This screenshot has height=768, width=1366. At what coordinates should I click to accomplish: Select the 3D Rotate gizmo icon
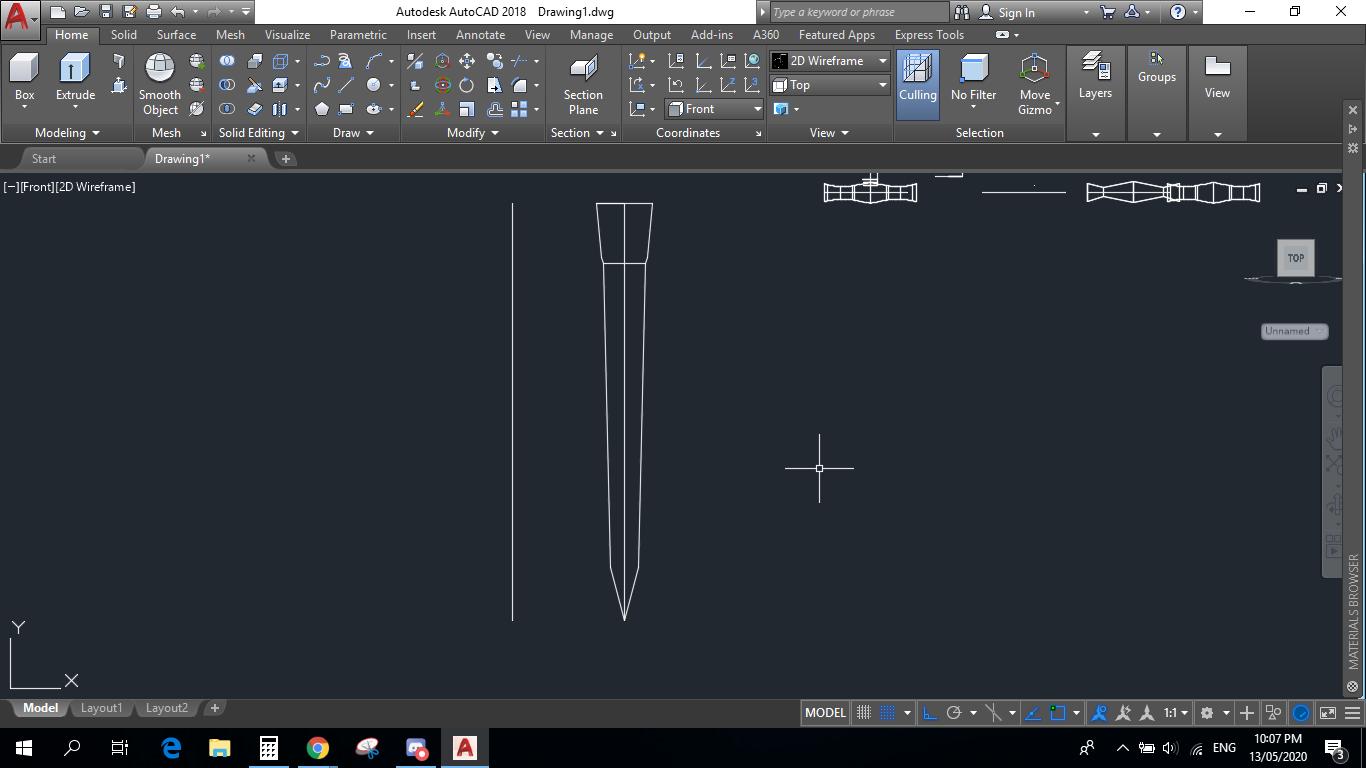442,85
